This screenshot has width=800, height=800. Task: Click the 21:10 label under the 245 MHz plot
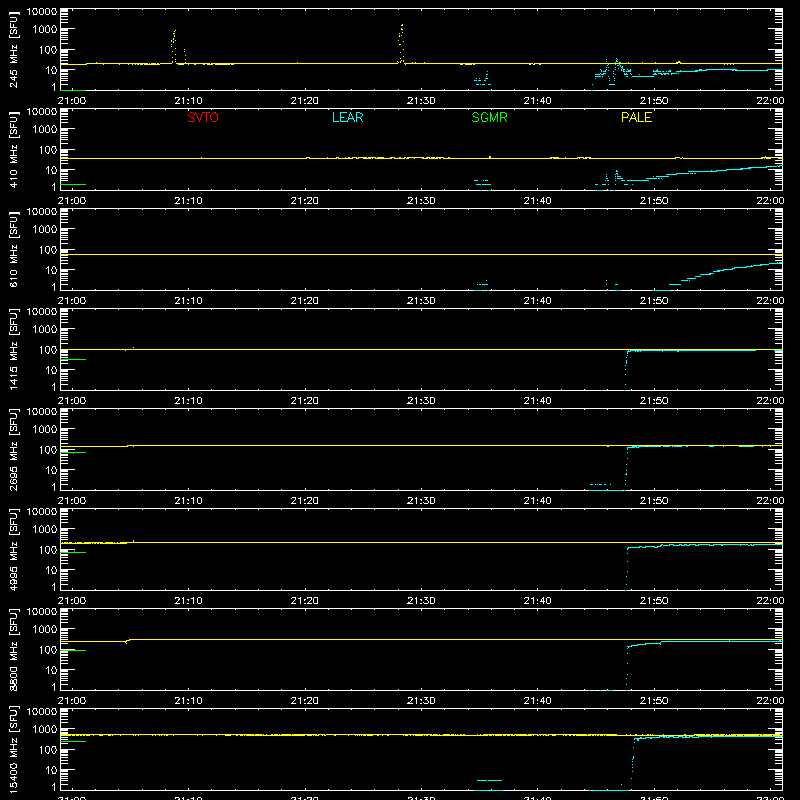tap(188, 101)
